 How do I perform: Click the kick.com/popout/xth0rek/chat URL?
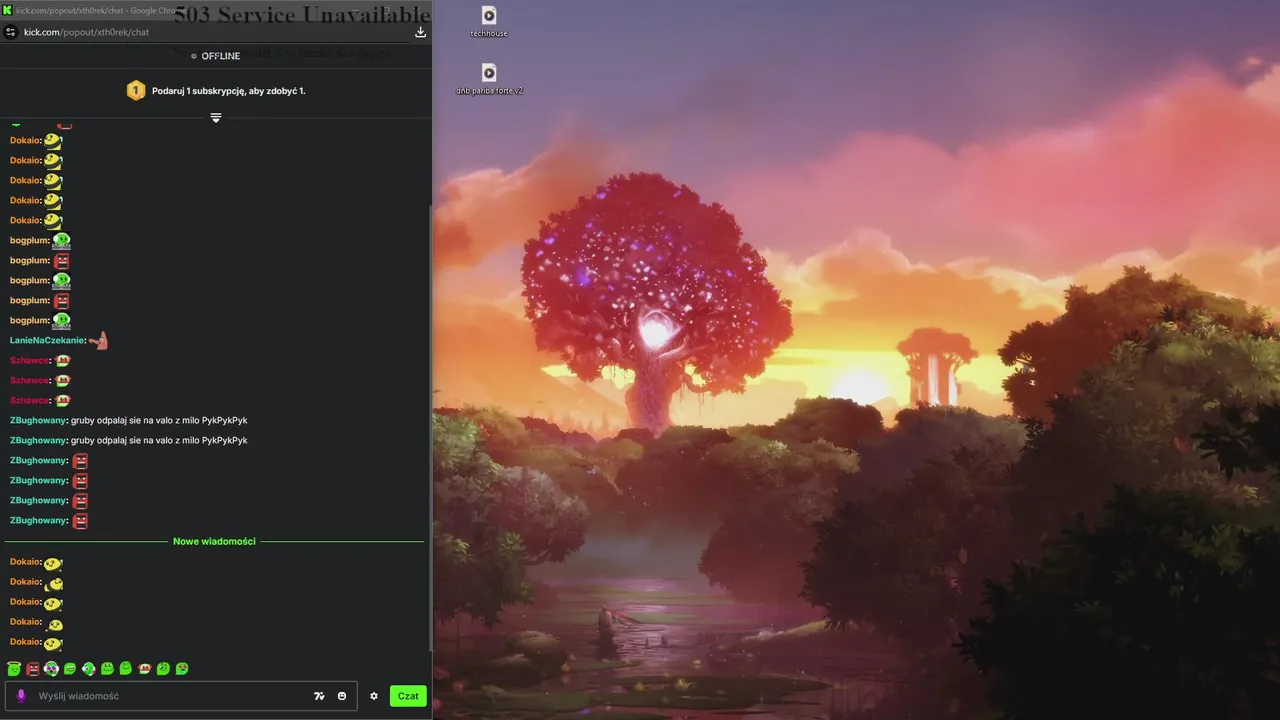(x=86, y=32)
